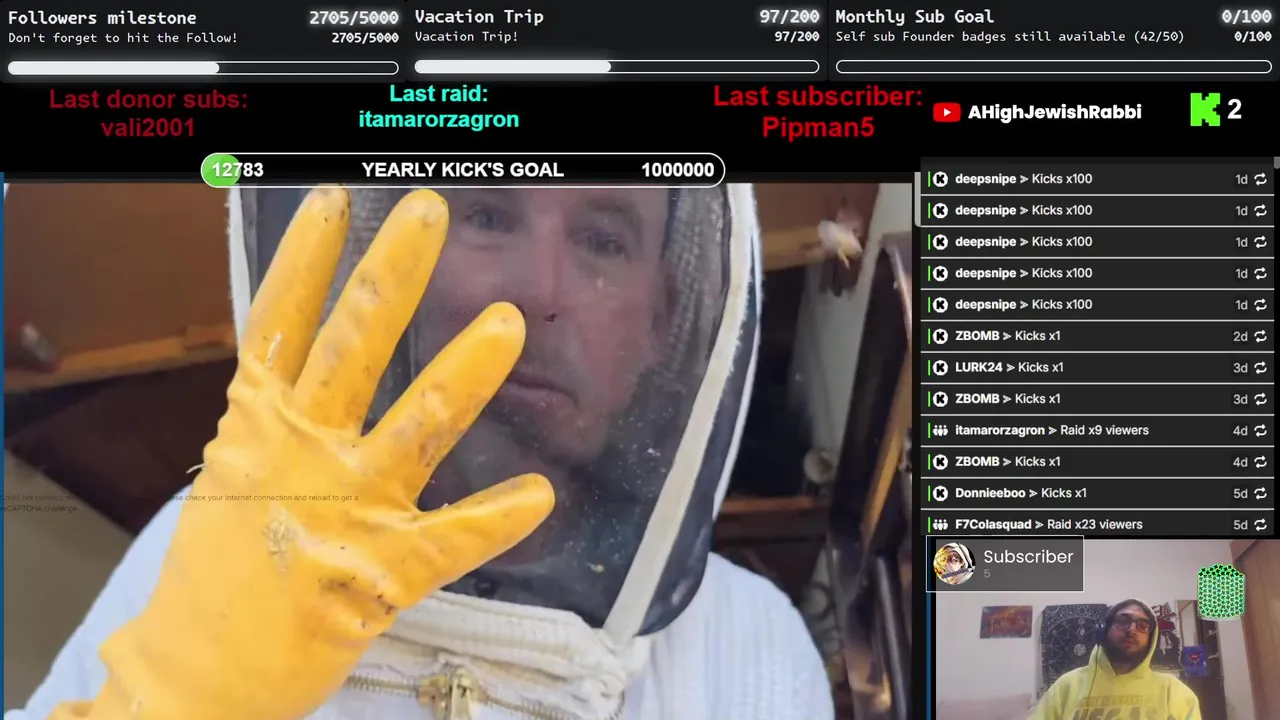1280x720 pixels.
Task: Click the number 2 beside Kick logo
Action: [1234, 110]
